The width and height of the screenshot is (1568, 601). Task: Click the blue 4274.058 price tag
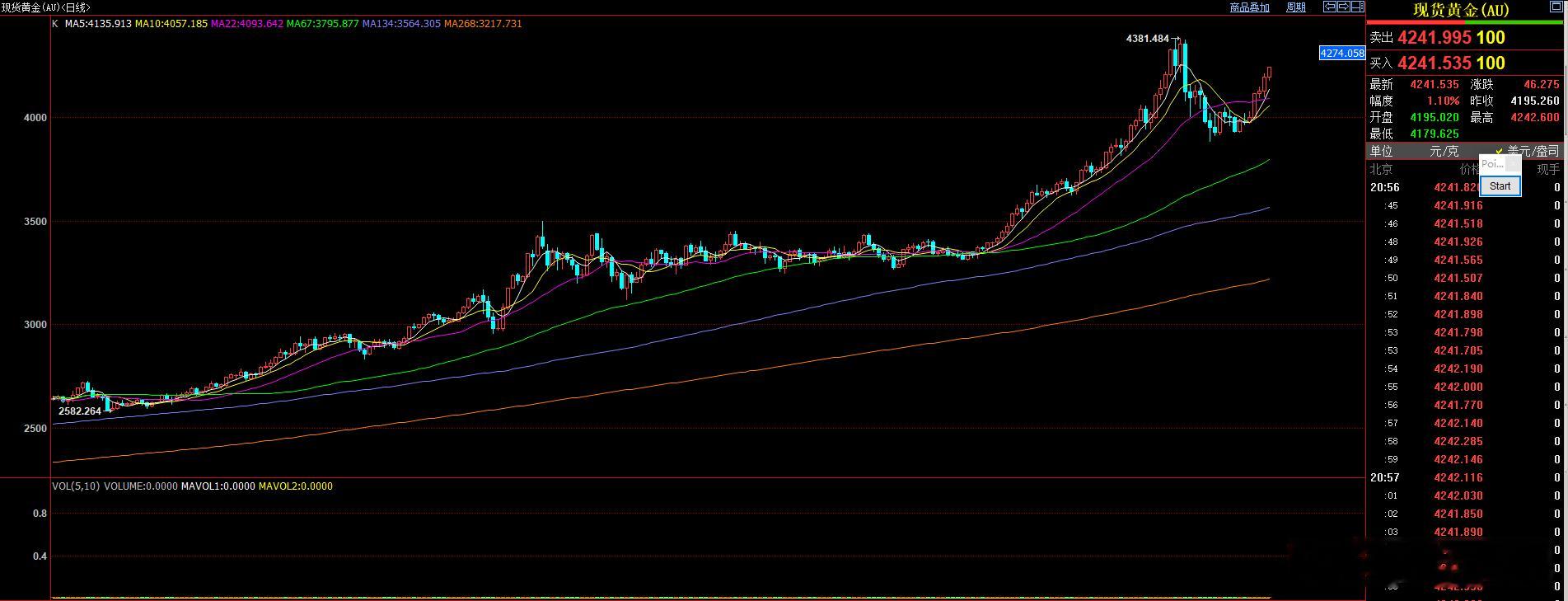(1342, 53)
